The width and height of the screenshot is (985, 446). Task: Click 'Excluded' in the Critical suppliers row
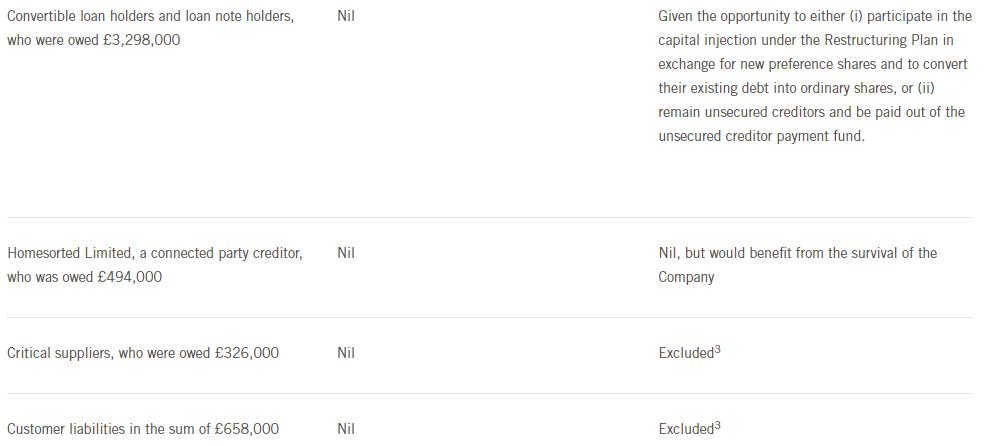[685, 353]
